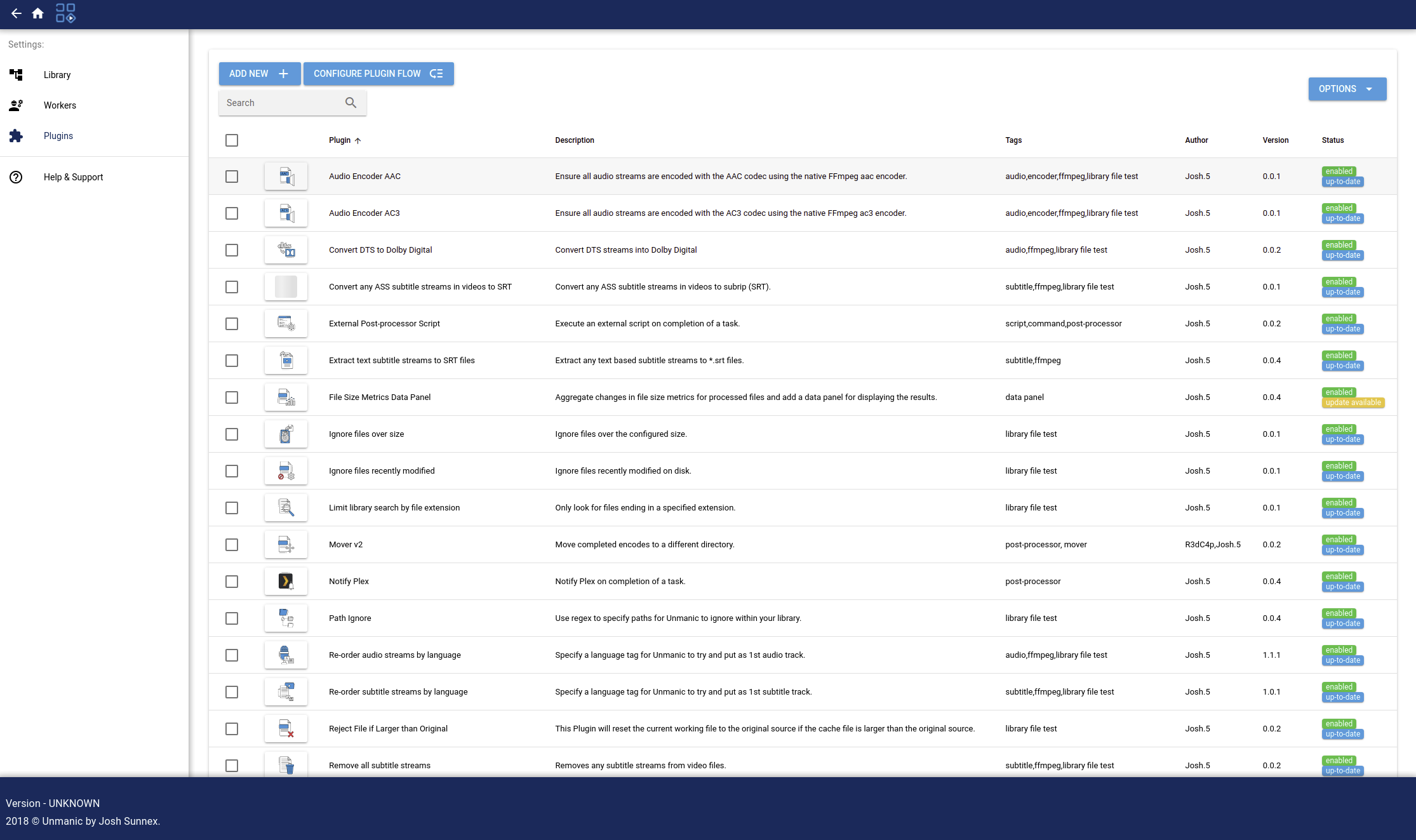The width and height of the screenshot is (1416, 840).
Task: Click the Convert DTS to Dolby Digital icon
Action: pyautogui.click(x=287, y=249)
